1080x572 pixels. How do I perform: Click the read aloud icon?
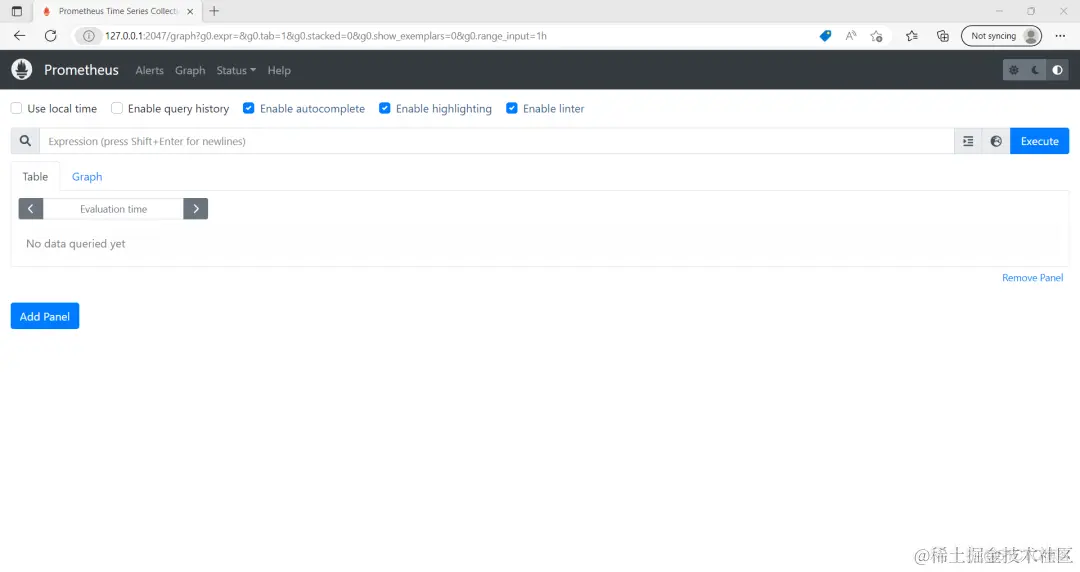pyautogui.click(x=851, y=36)
